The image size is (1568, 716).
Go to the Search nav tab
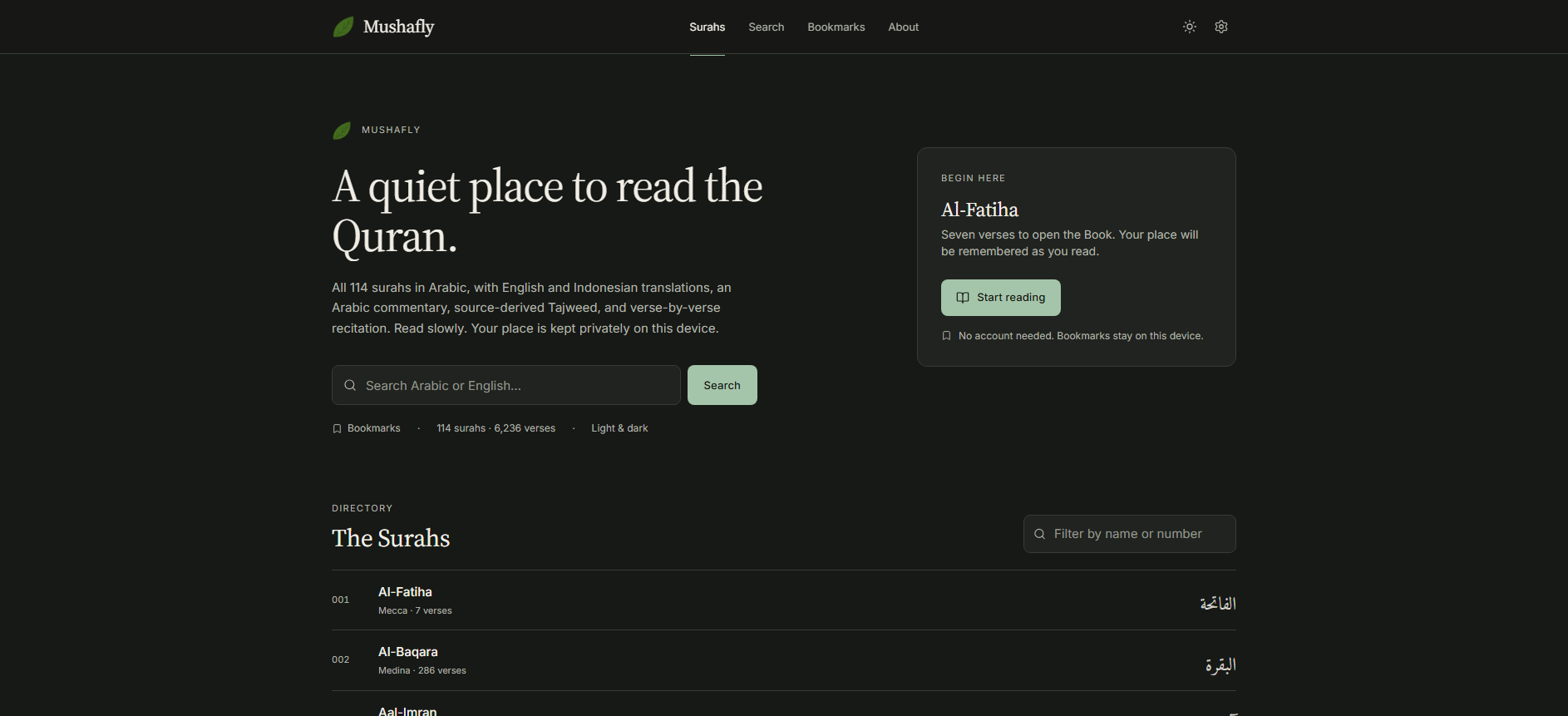click(x=767, y=27)
